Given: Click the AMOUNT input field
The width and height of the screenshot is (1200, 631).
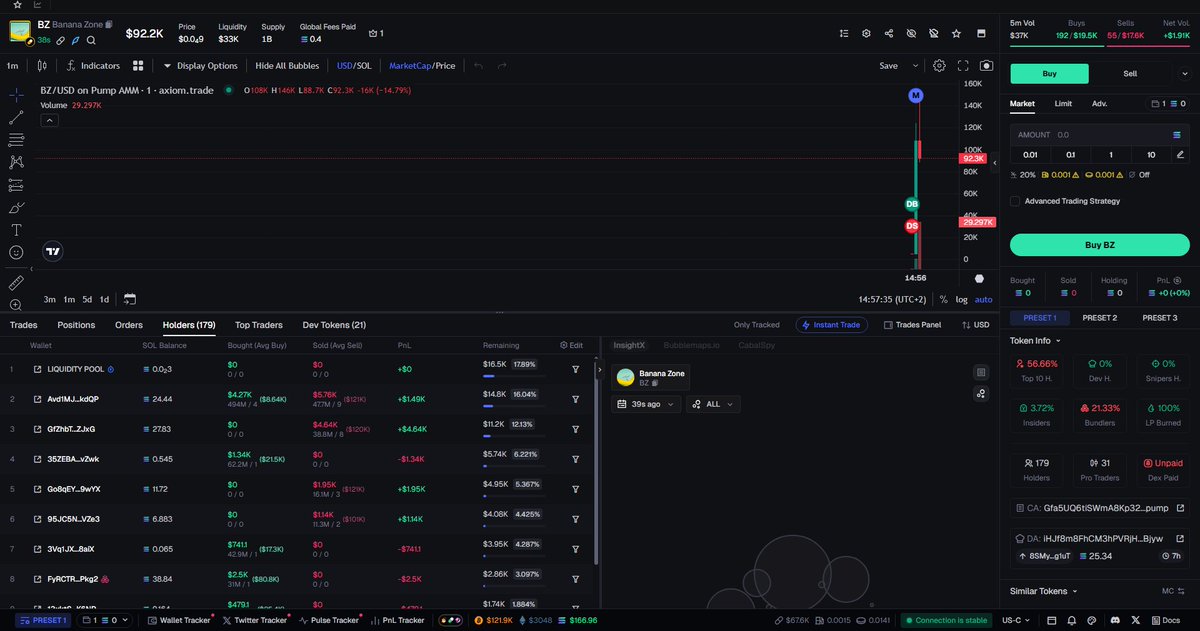Looking at the screenshot, I should (1100, 134).
